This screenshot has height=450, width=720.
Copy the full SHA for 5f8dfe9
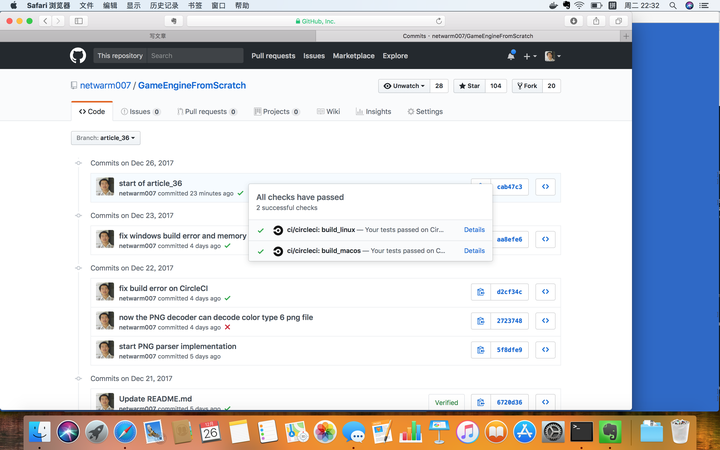(481, 350)
